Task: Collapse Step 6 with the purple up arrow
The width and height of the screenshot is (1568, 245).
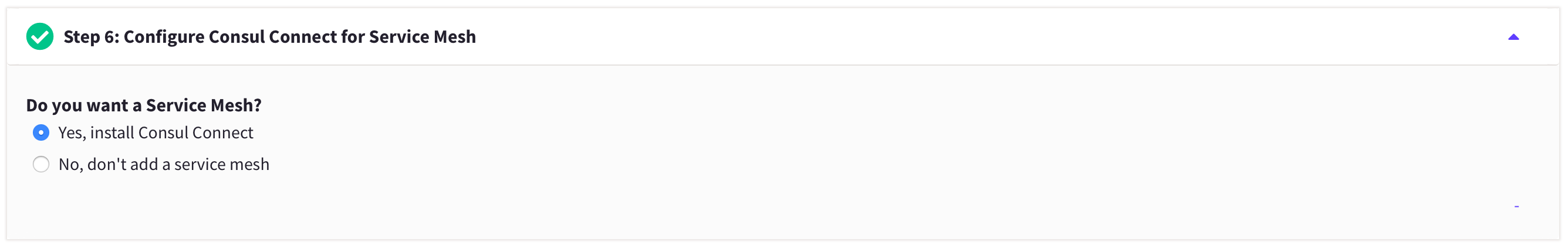Action: [1513, 37]
